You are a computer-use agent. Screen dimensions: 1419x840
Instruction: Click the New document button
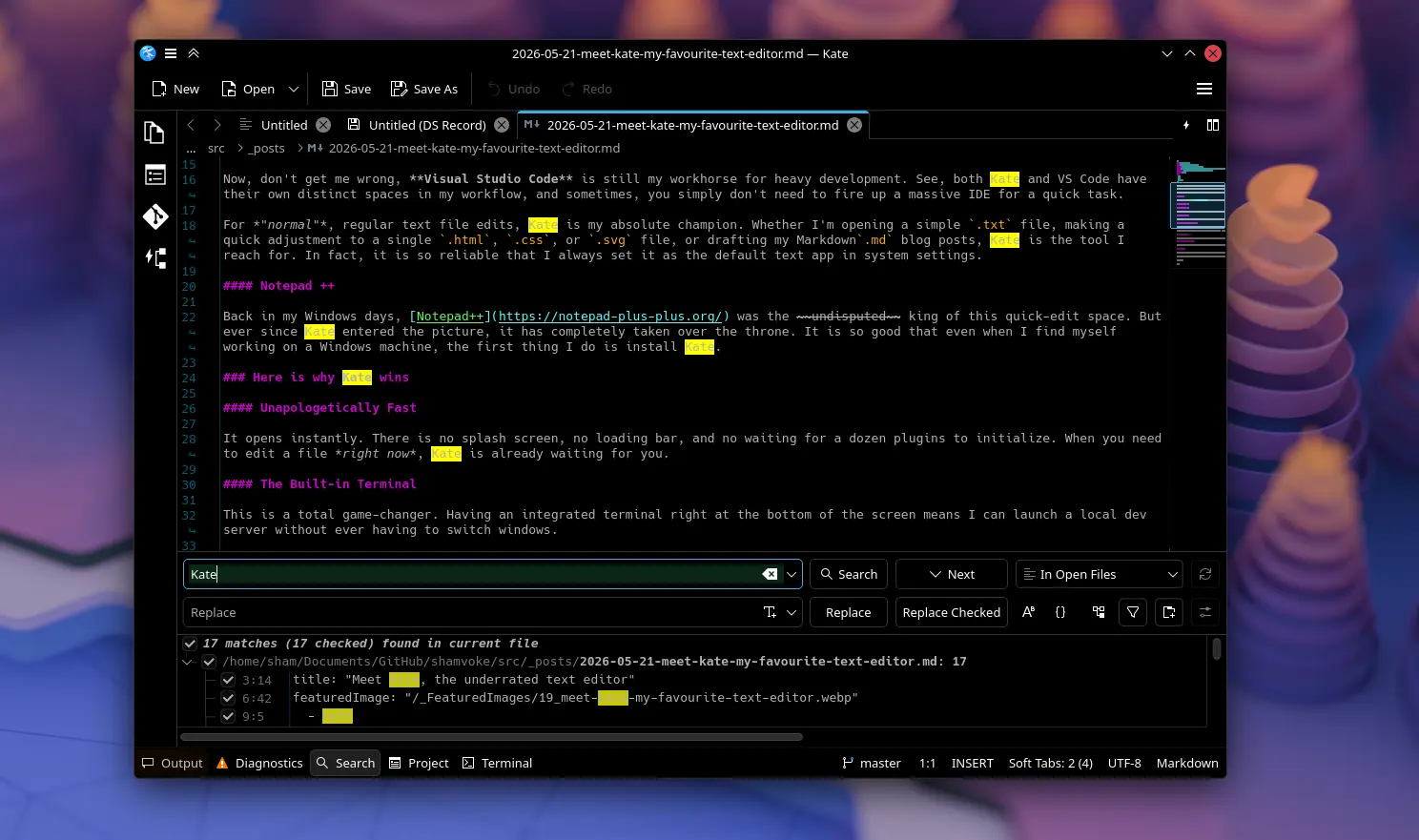tap(175, 89)
